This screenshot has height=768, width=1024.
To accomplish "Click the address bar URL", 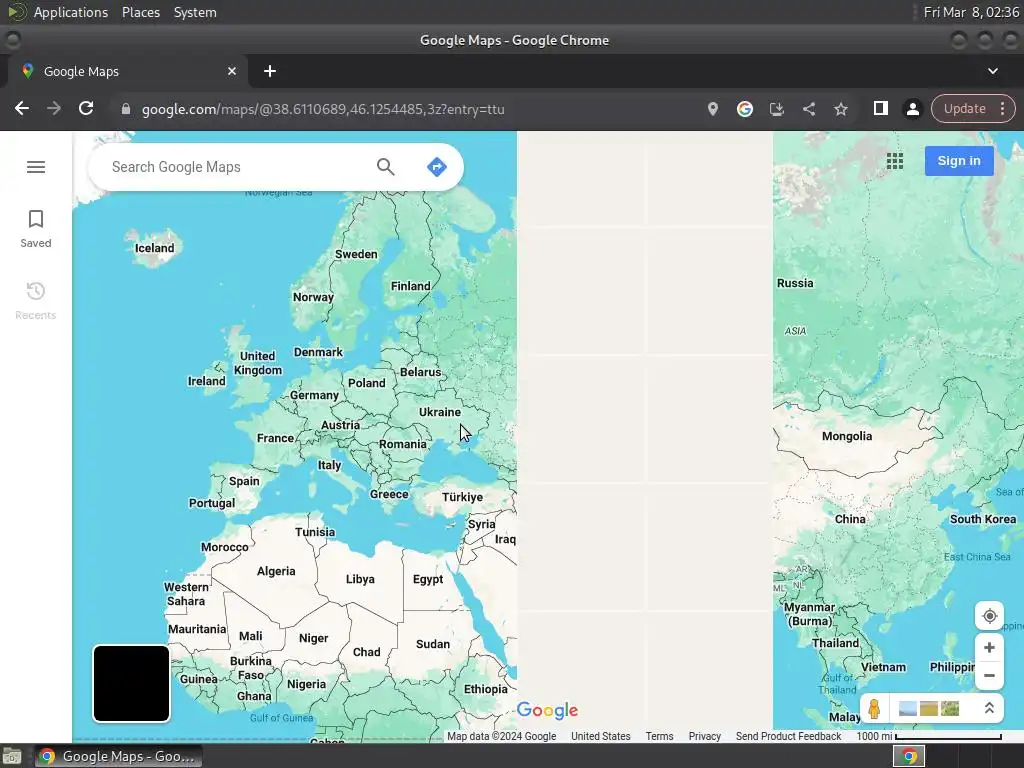I will point(323,109).
